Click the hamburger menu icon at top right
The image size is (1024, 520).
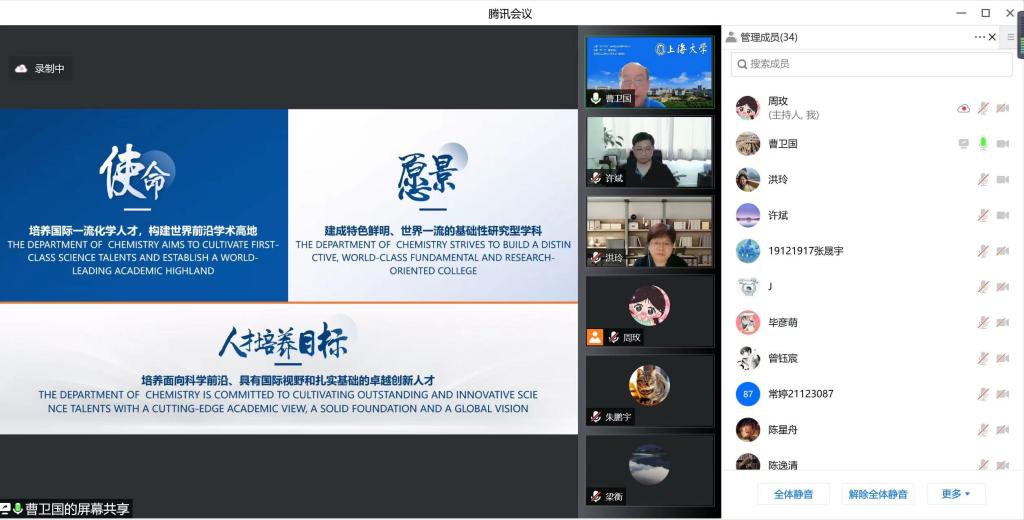click(1011, 37)
